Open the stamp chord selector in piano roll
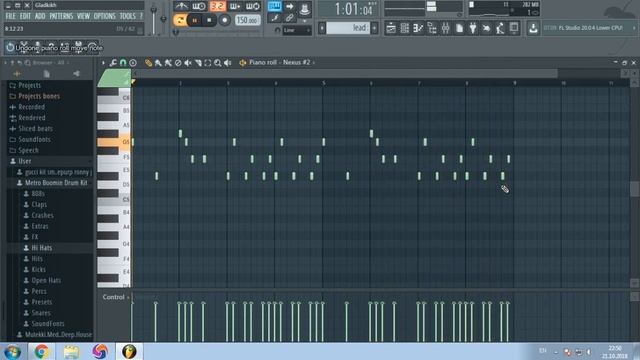 tap(133, 62)
